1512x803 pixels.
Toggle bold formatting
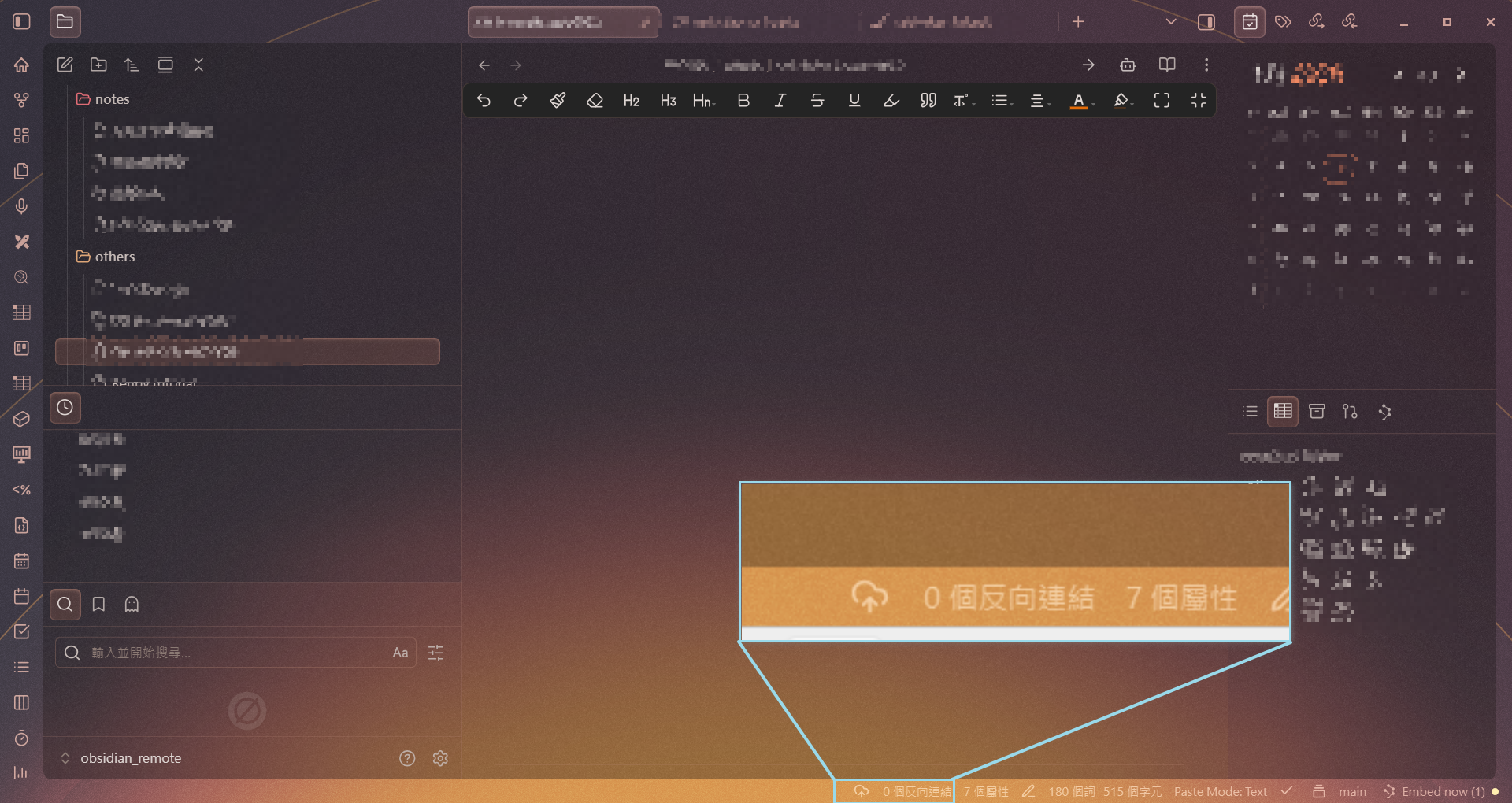[x=743, y=100]
